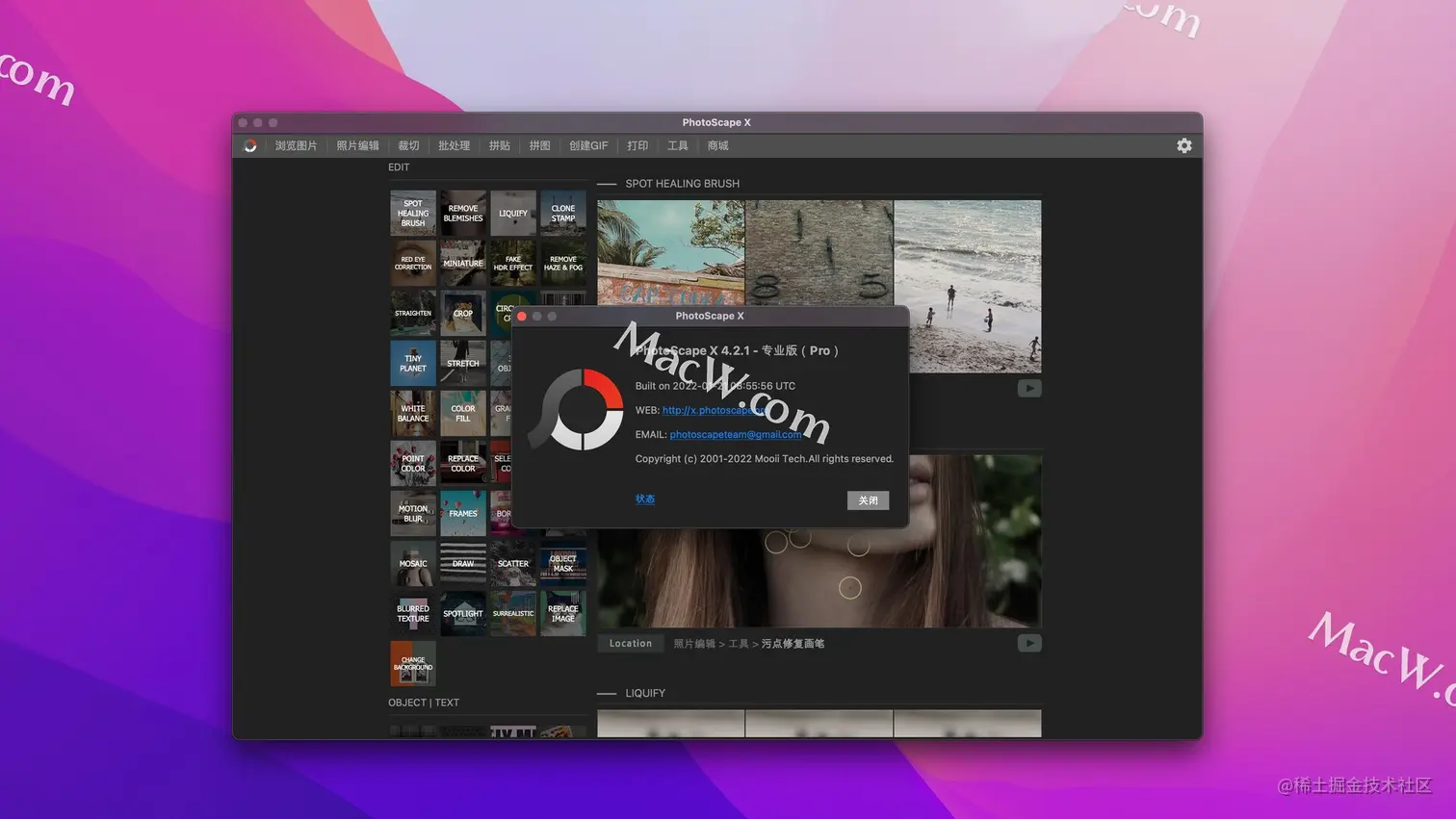Select the Stretch tool tile

coord(463,363)
